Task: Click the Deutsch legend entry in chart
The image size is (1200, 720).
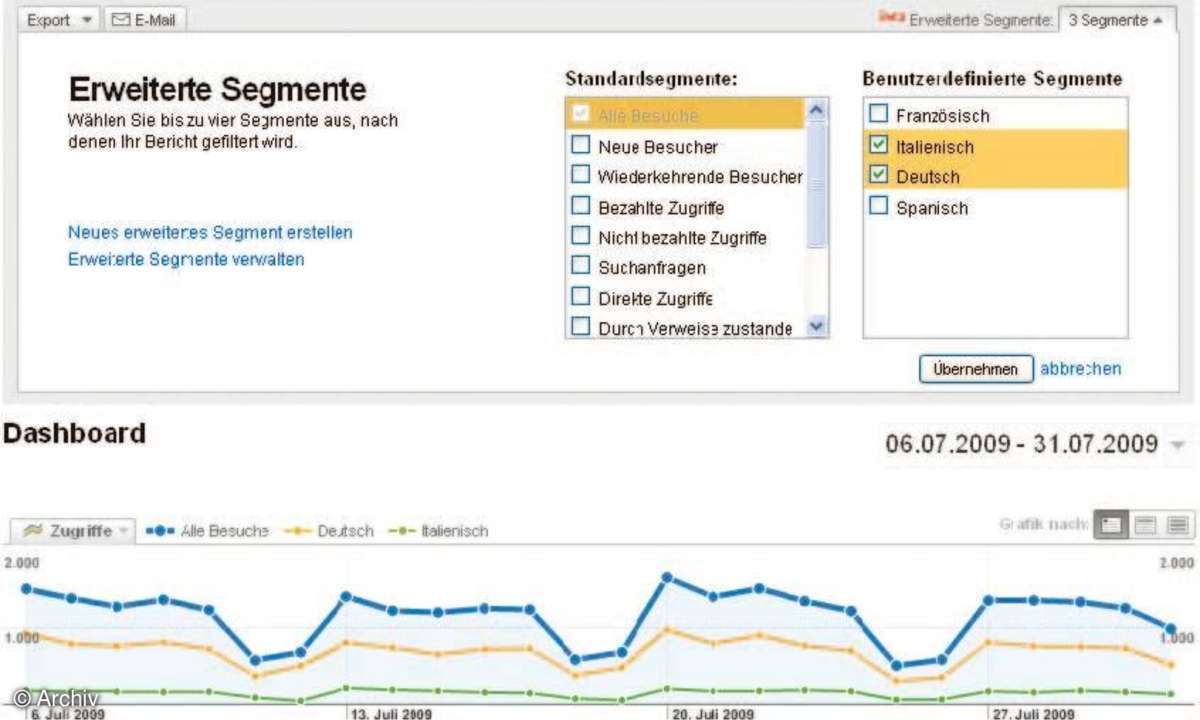Action: coord(329,531)
